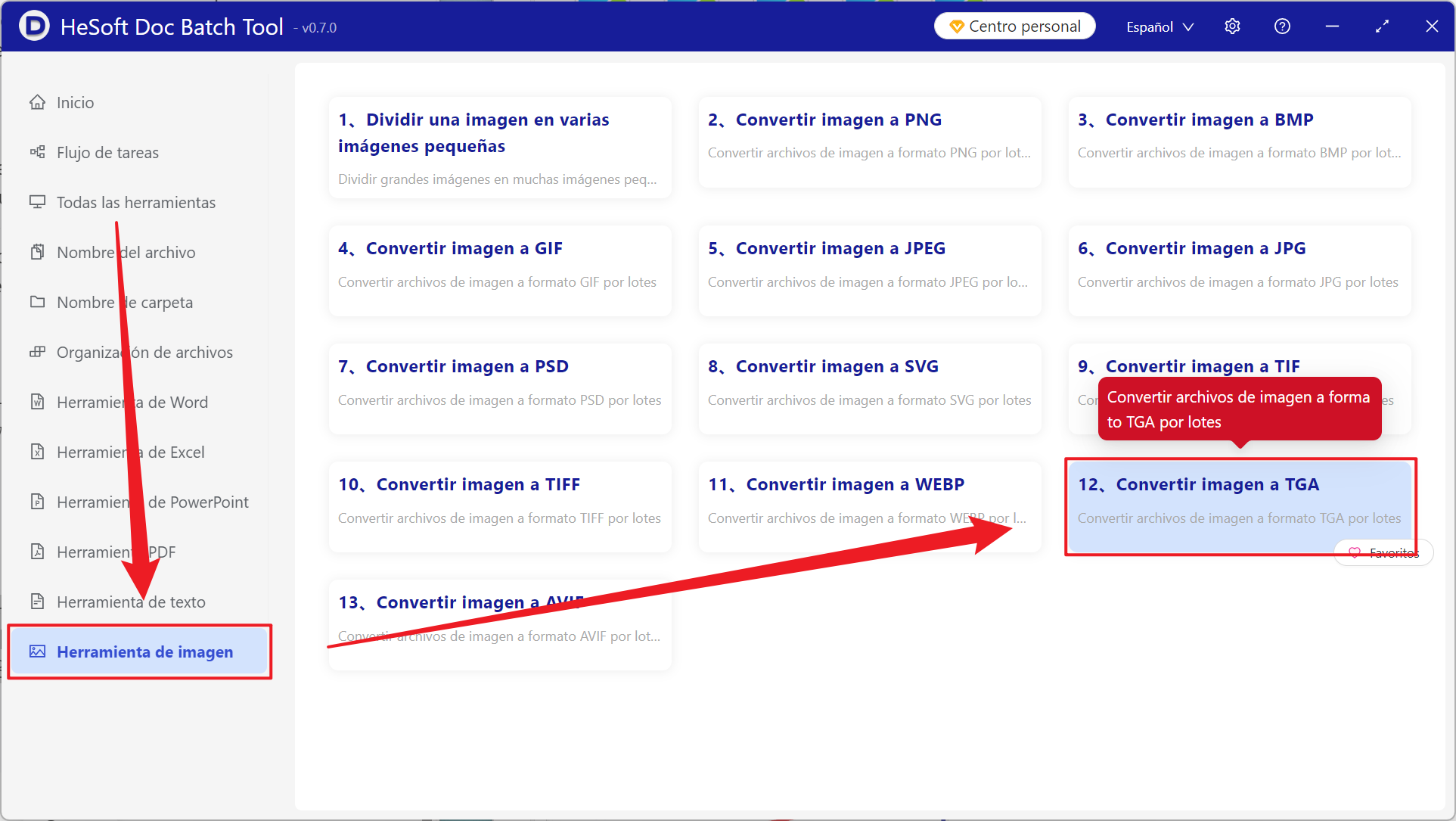Open Convertir imagen a PNG card

(870, 142)
